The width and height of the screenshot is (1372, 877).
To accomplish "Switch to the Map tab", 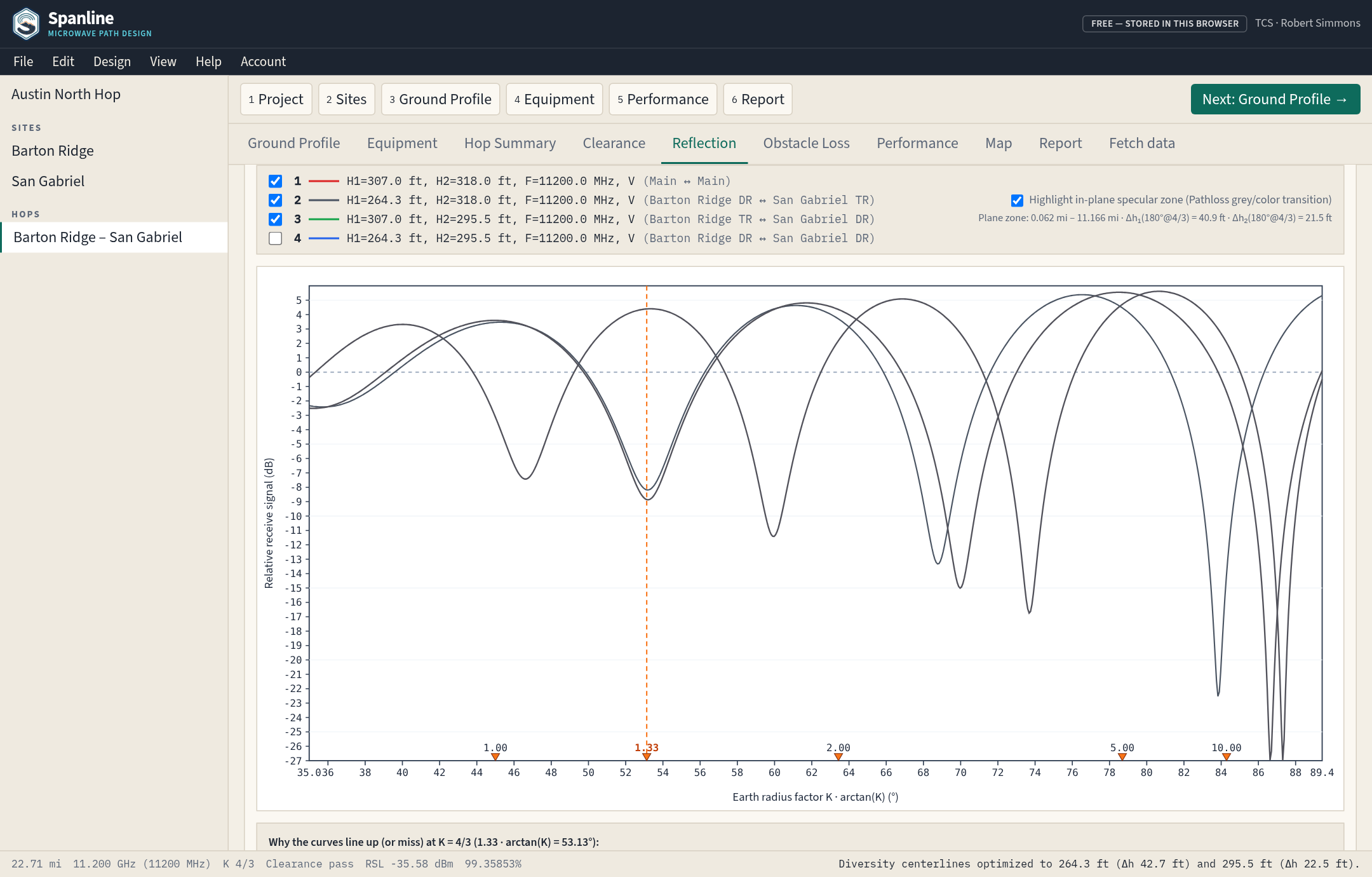I will (999, 144).
